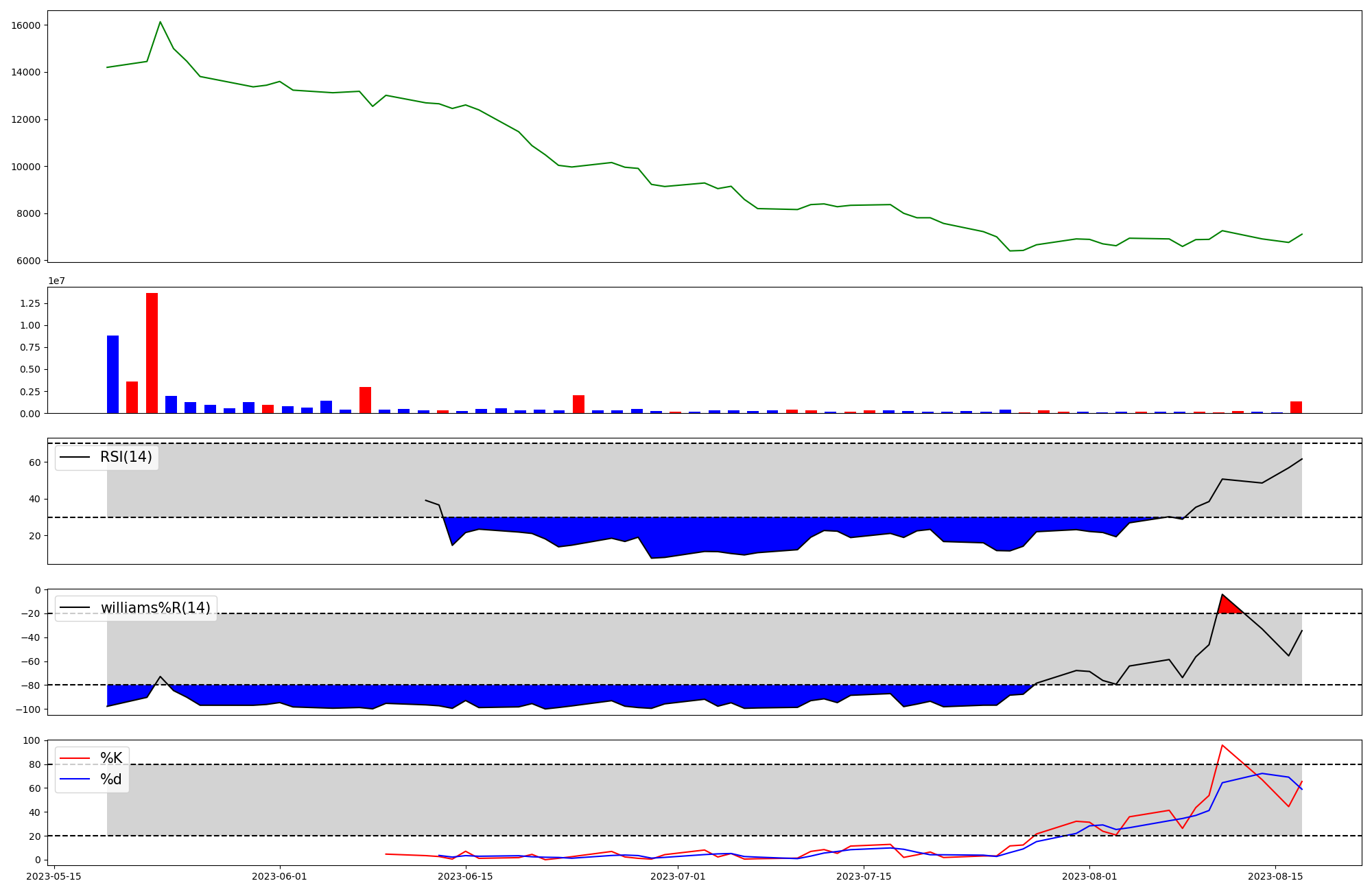The image size is (1372, 892).
Task: Click the 2023-07-01 x-axis date label
Action: [x=678, y=876]
